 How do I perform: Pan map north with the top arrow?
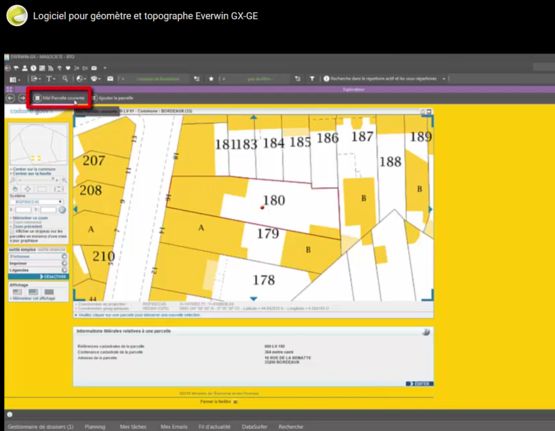[x=253, y=117]
